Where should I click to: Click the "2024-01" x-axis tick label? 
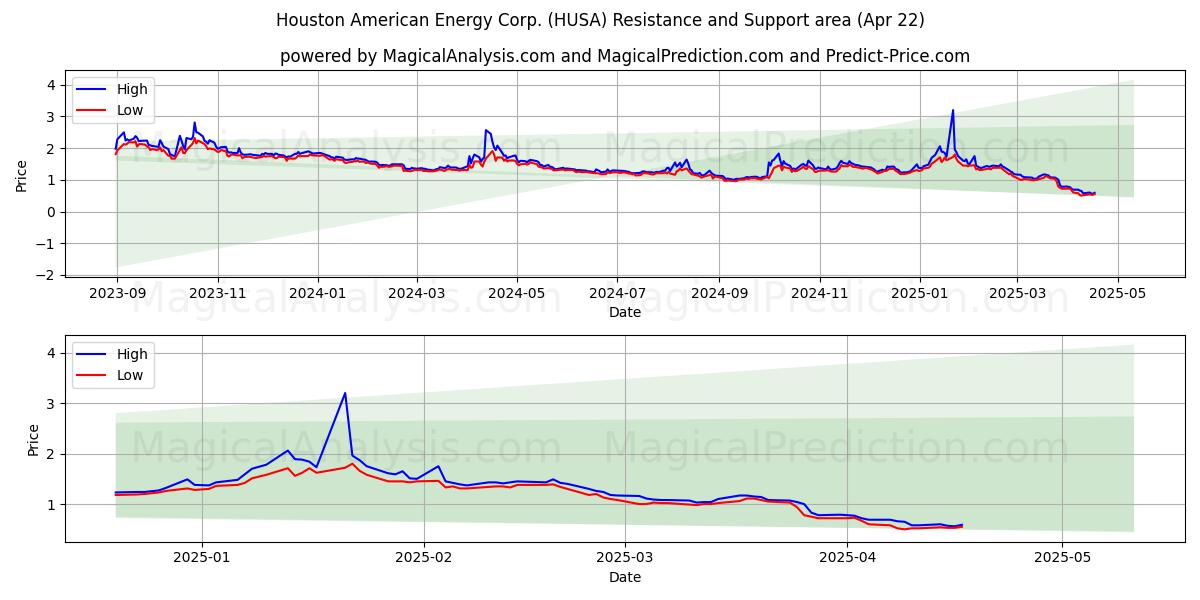click(318, 293)
